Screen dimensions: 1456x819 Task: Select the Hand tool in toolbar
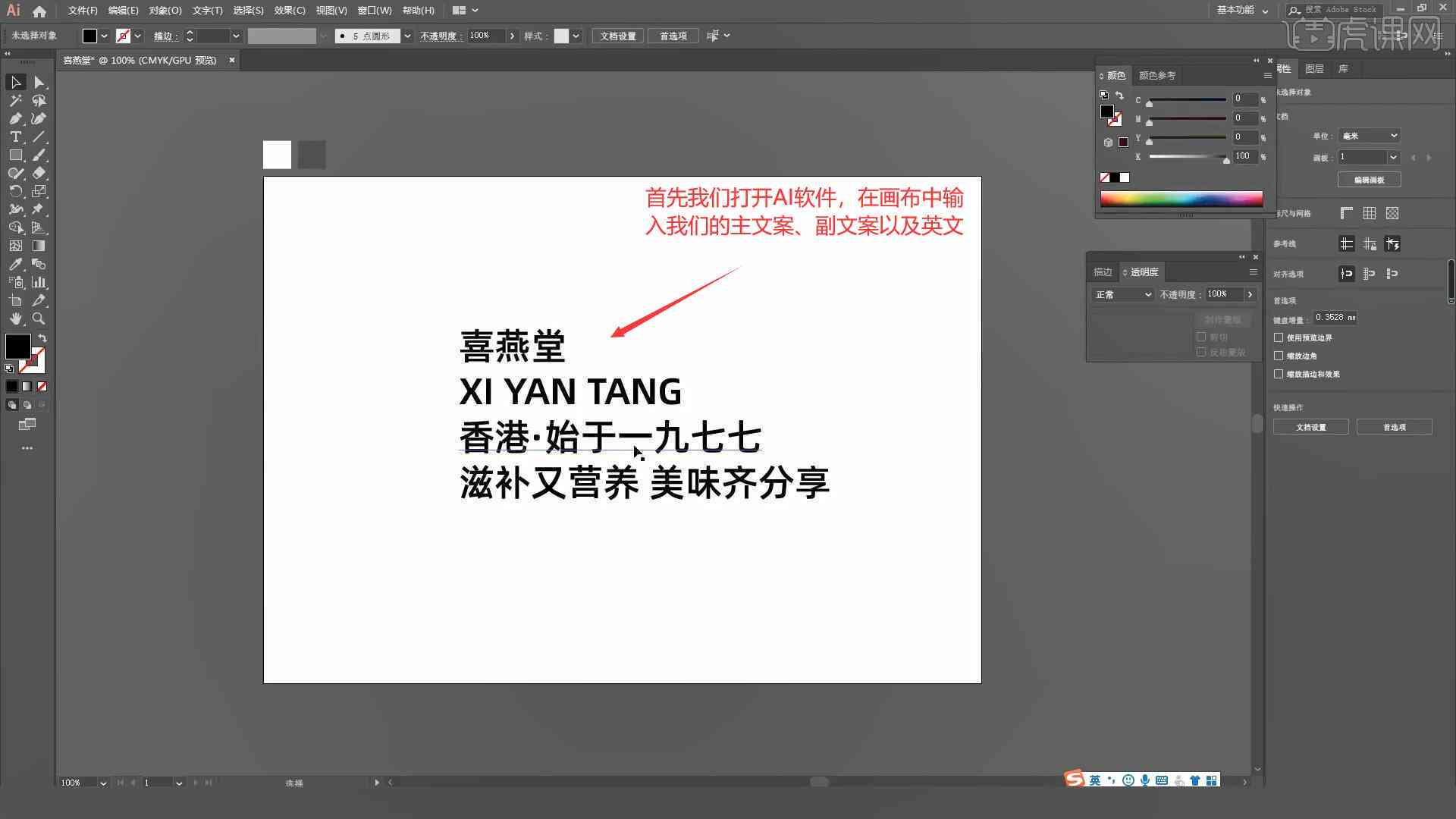15,318
